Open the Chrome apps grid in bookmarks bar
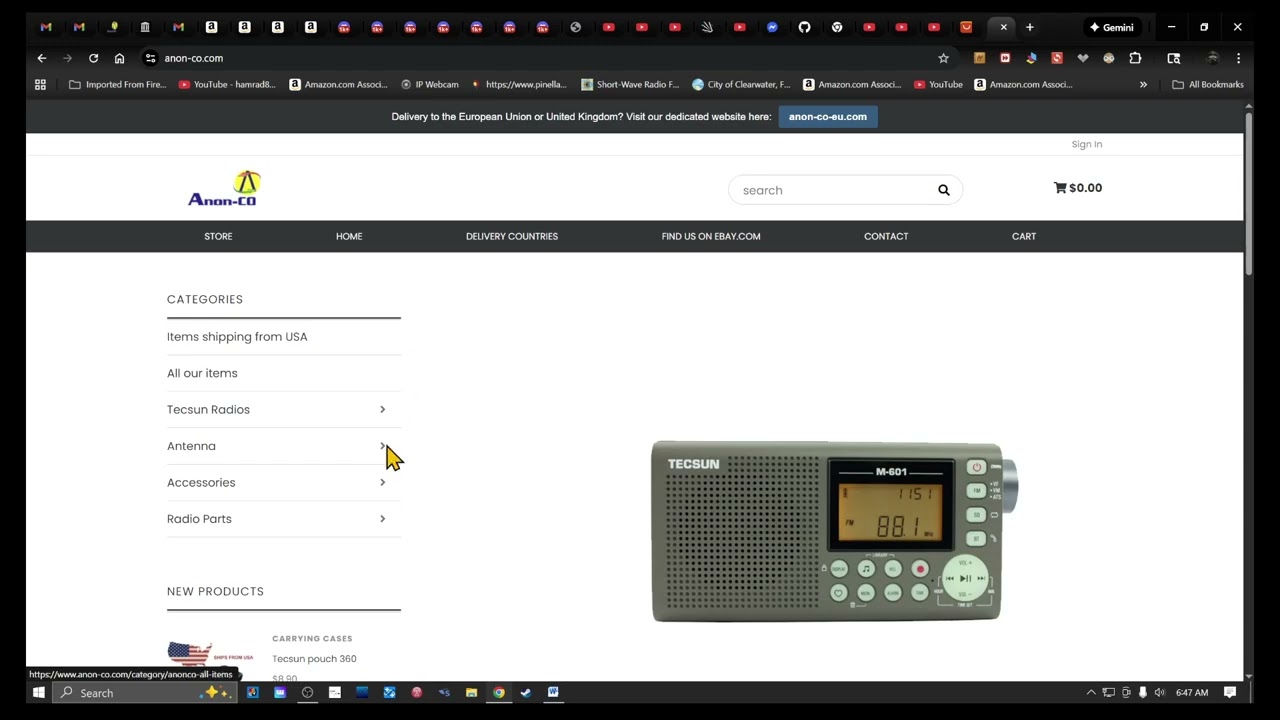Image resolution: width=1280 pixels, height=720 pixels. point(40,85)
